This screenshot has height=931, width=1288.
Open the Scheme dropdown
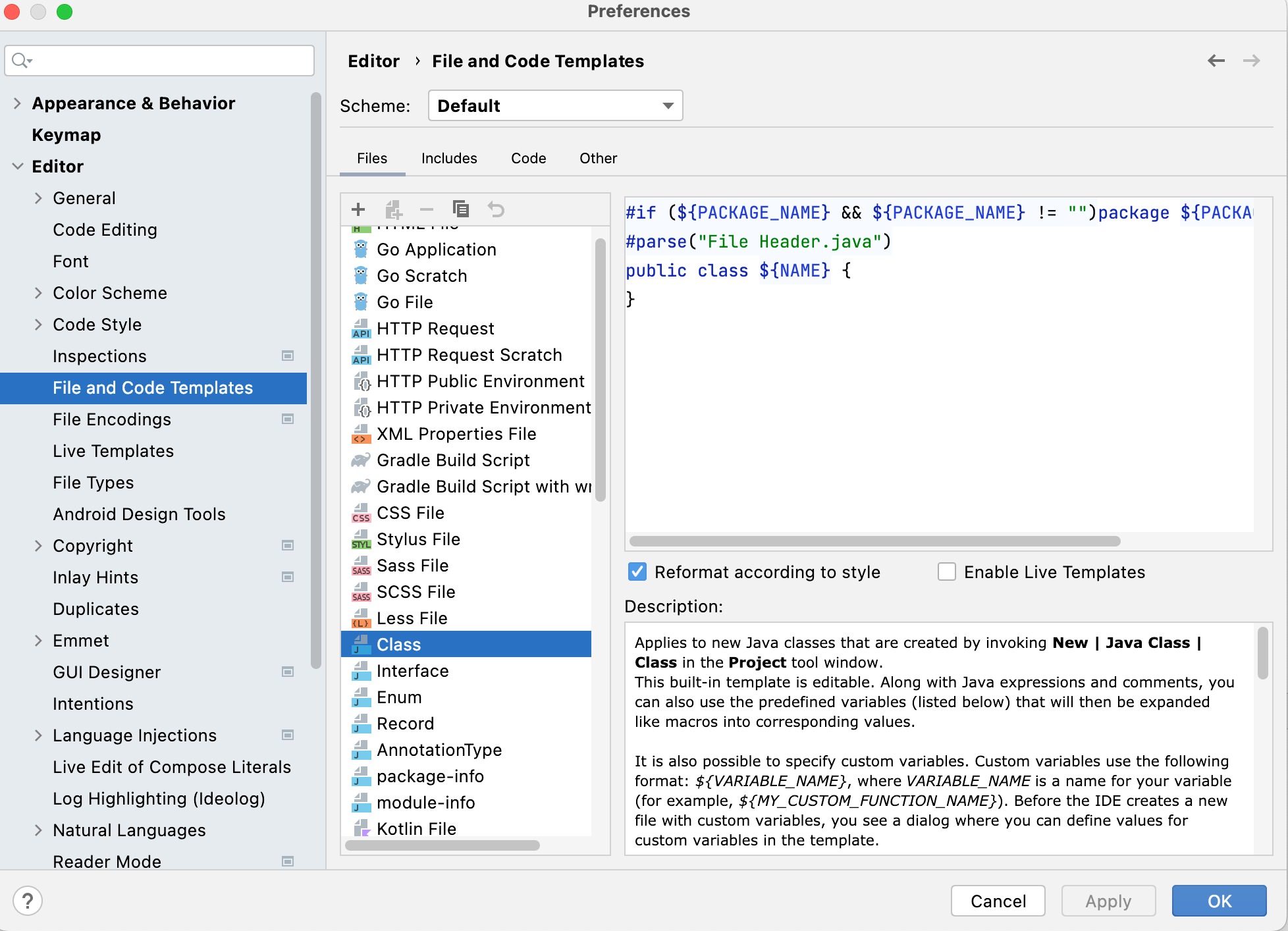tap(555, 105)
